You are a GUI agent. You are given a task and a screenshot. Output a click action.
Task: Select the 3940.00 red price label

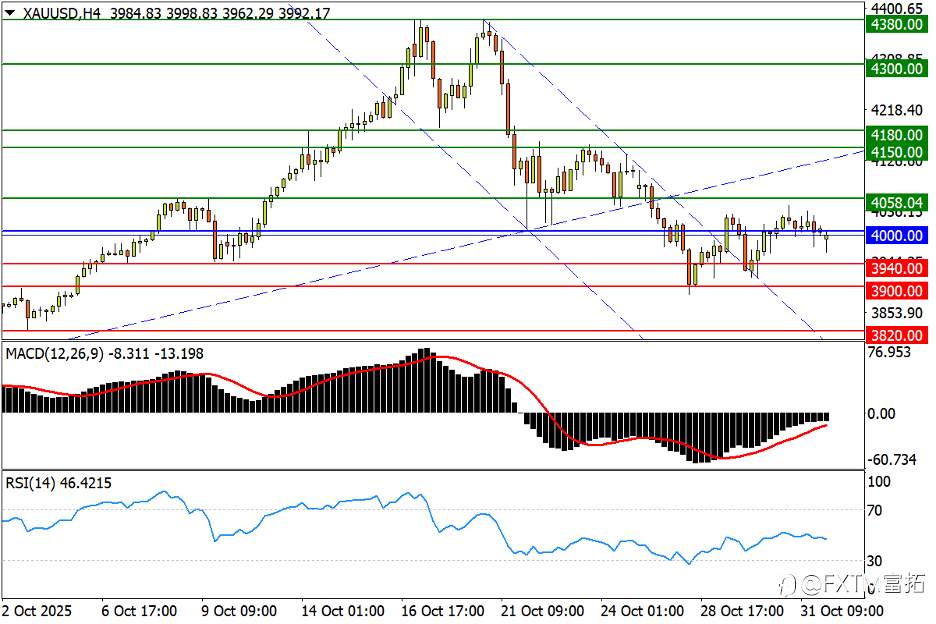tap(896, 269)
